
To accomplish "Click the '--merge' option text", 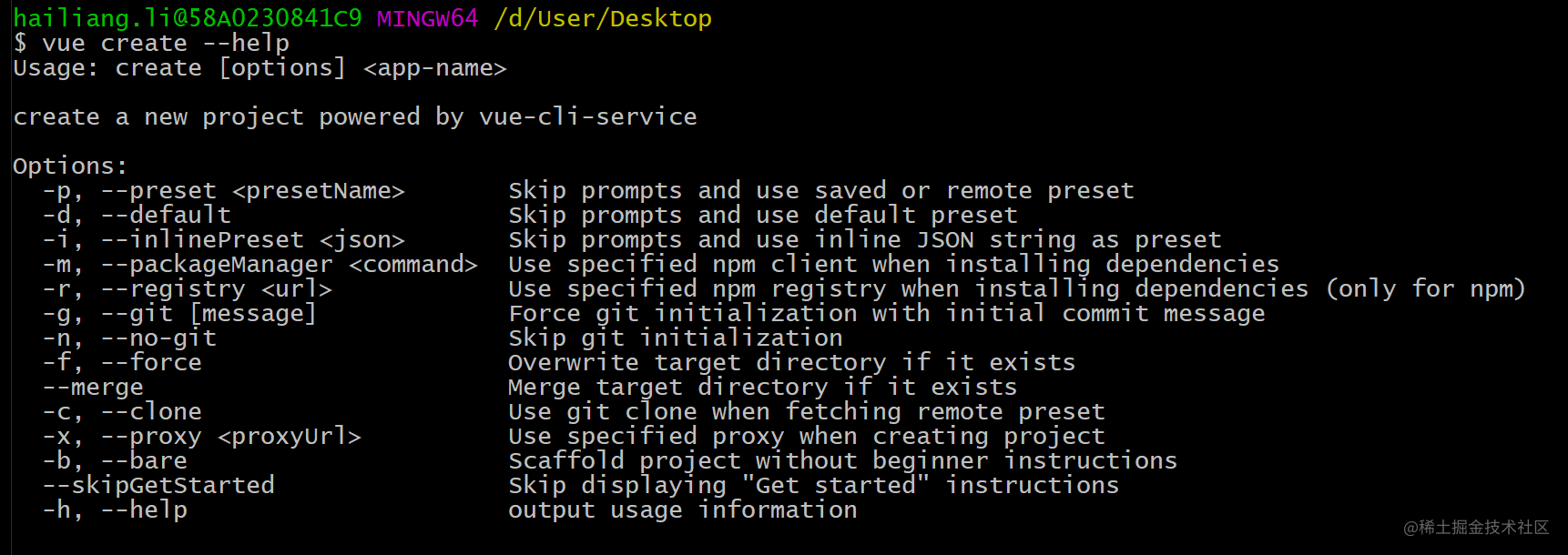I will pyautogui.click(x=93, y=388).
